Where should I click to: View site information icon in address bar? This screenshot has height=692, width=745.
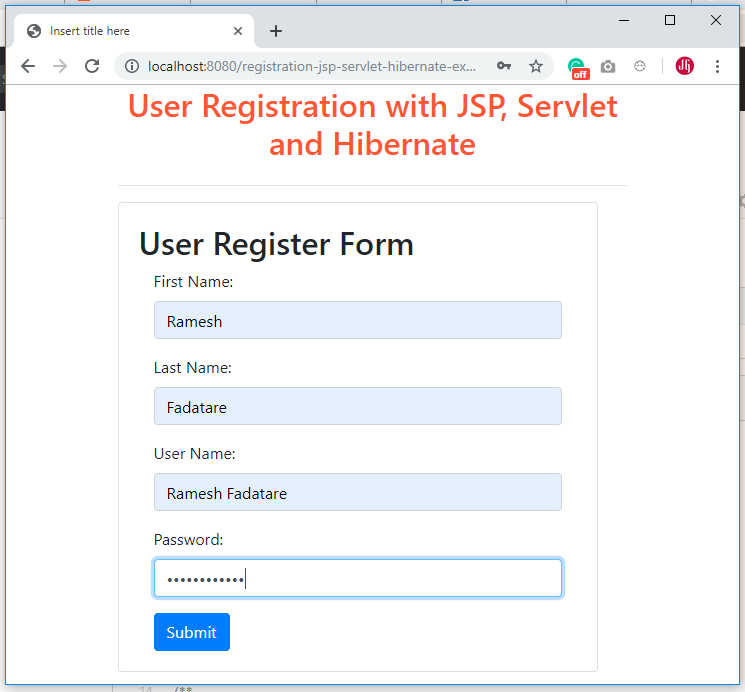coord(132,66)
